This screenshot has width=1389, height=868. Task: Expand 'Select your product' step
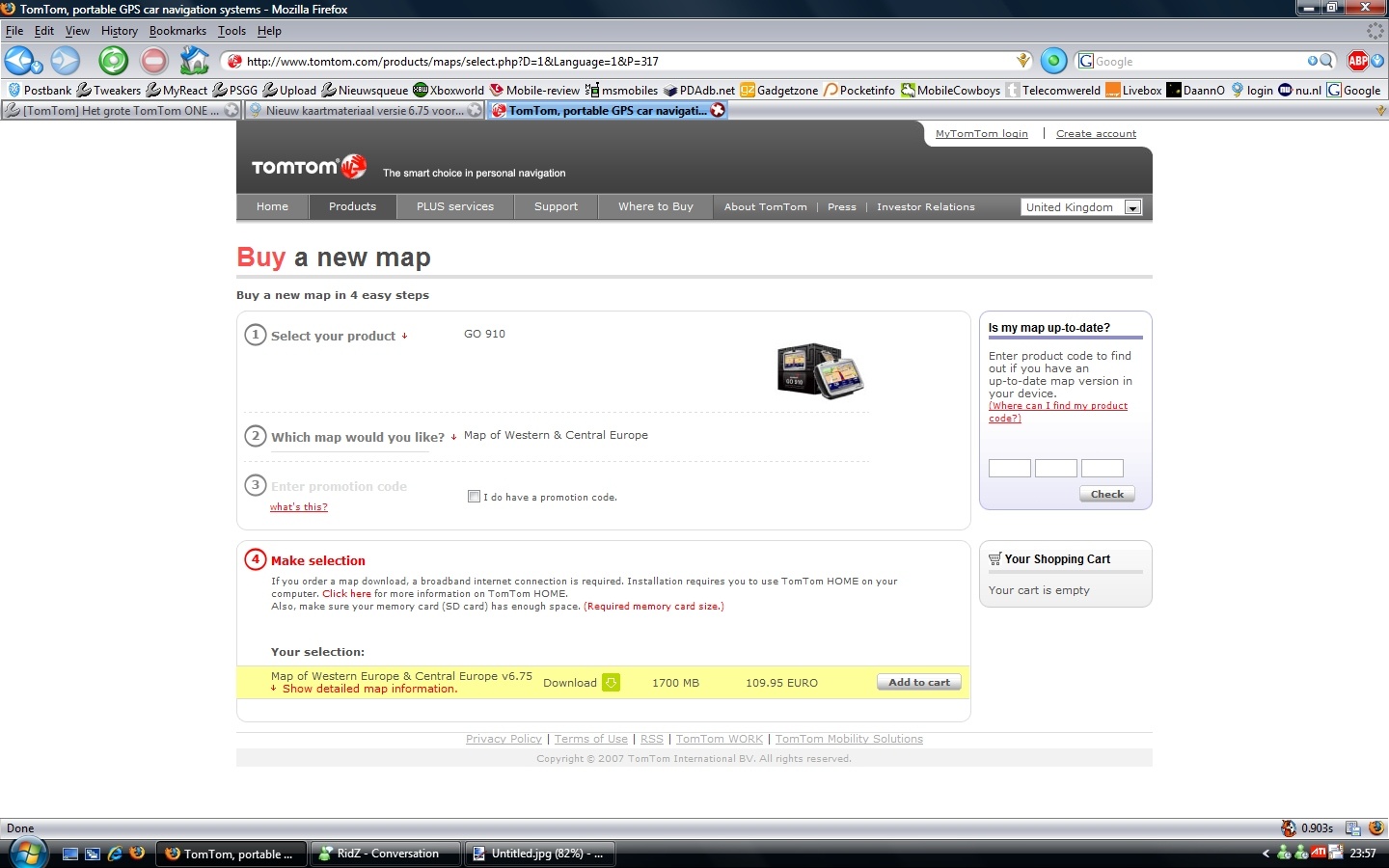[x=339, y=336]
